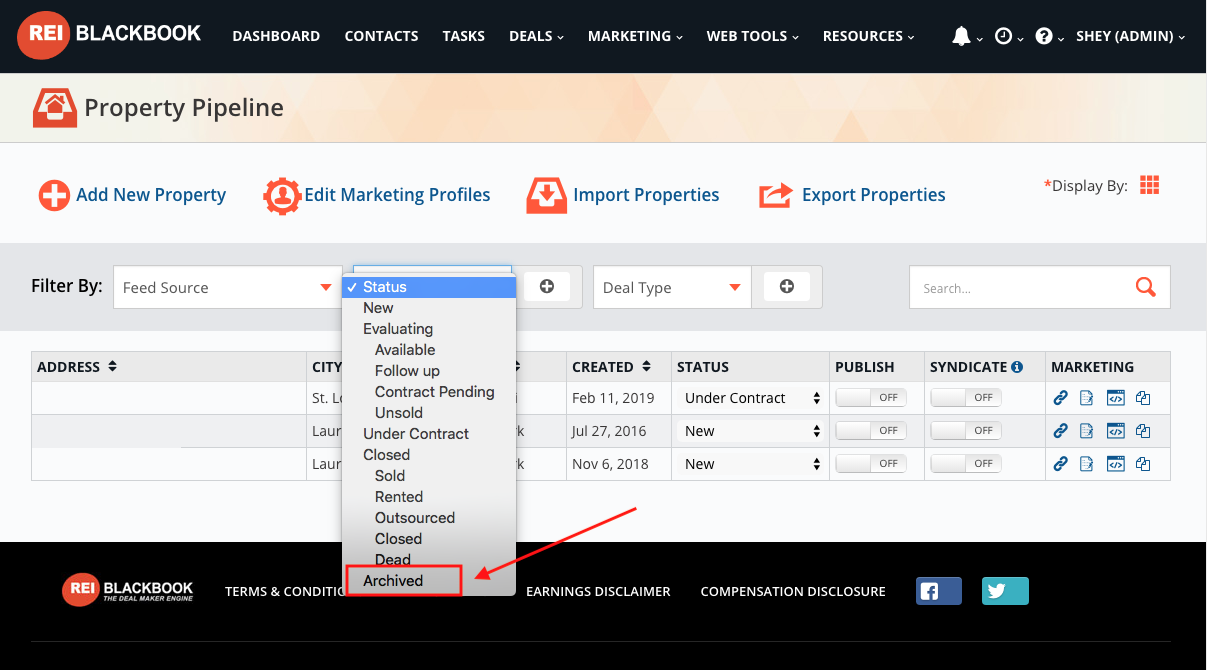
Task: Go to Dashboard in the navigation bar
Action: pyautogui.click(x=276, y=36)
